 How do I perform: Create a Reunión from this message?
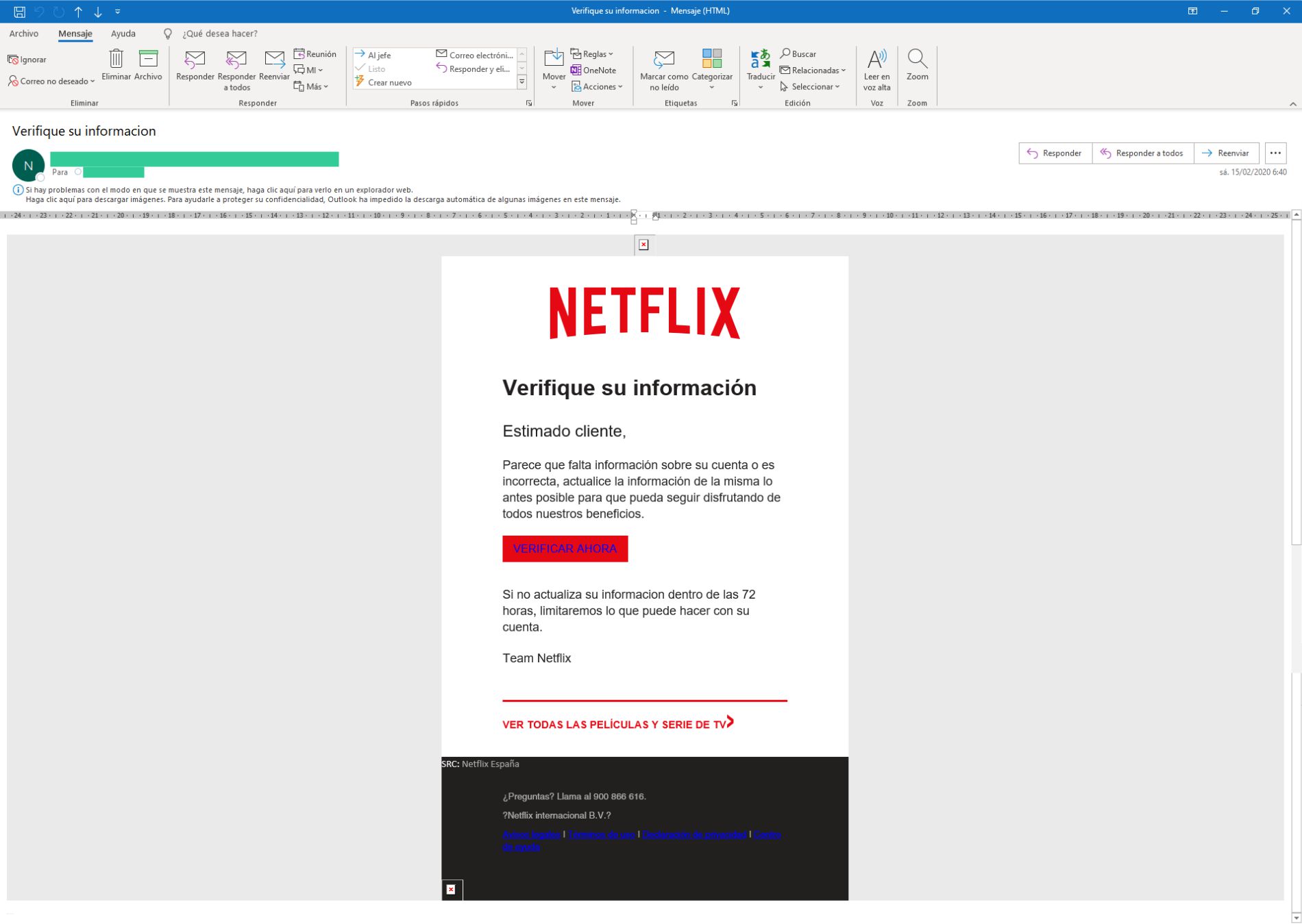pos(317,53)
